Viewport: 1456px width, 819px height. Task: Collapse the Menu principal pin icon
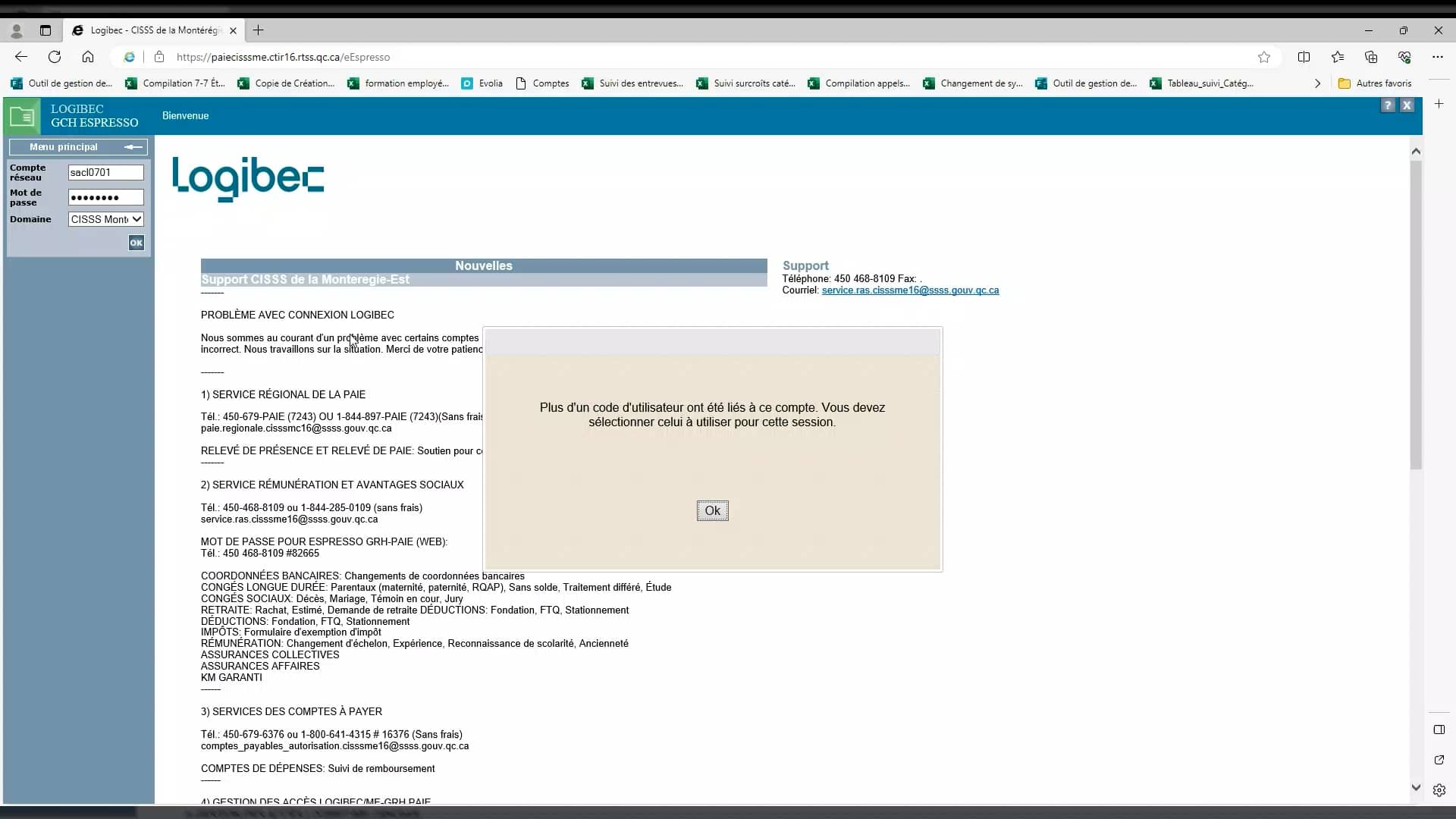133,147
